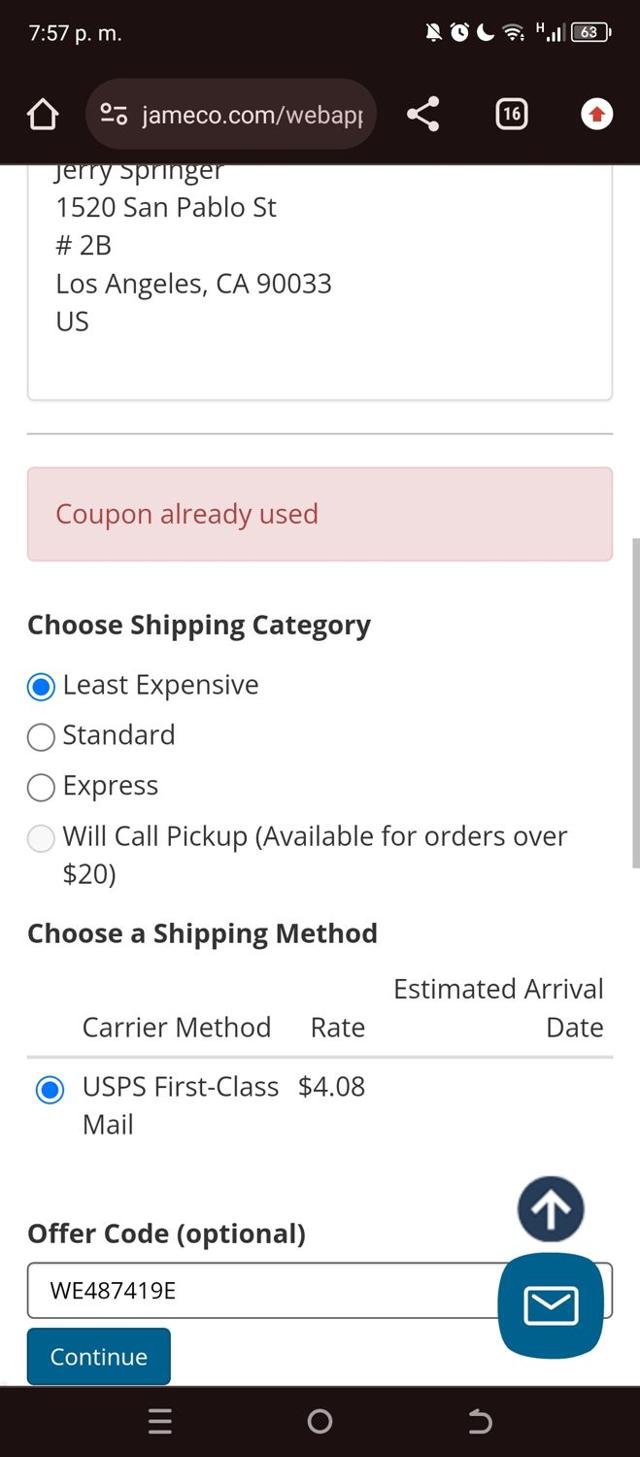Tap the red upward arrow update icon
This screenshot has width=640, height=1457.
596,115
